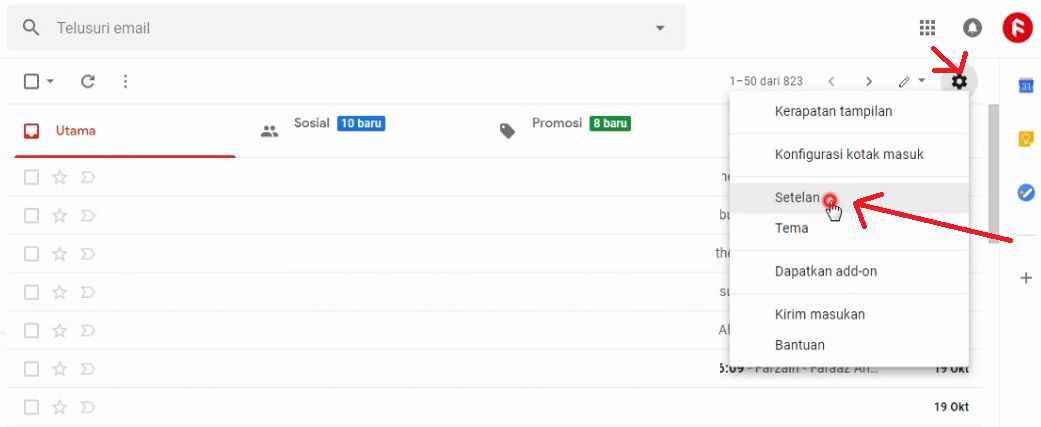The image size is (1041, 427).
Task: Choose Setelan from the settings menu
Action: point(797,198)
